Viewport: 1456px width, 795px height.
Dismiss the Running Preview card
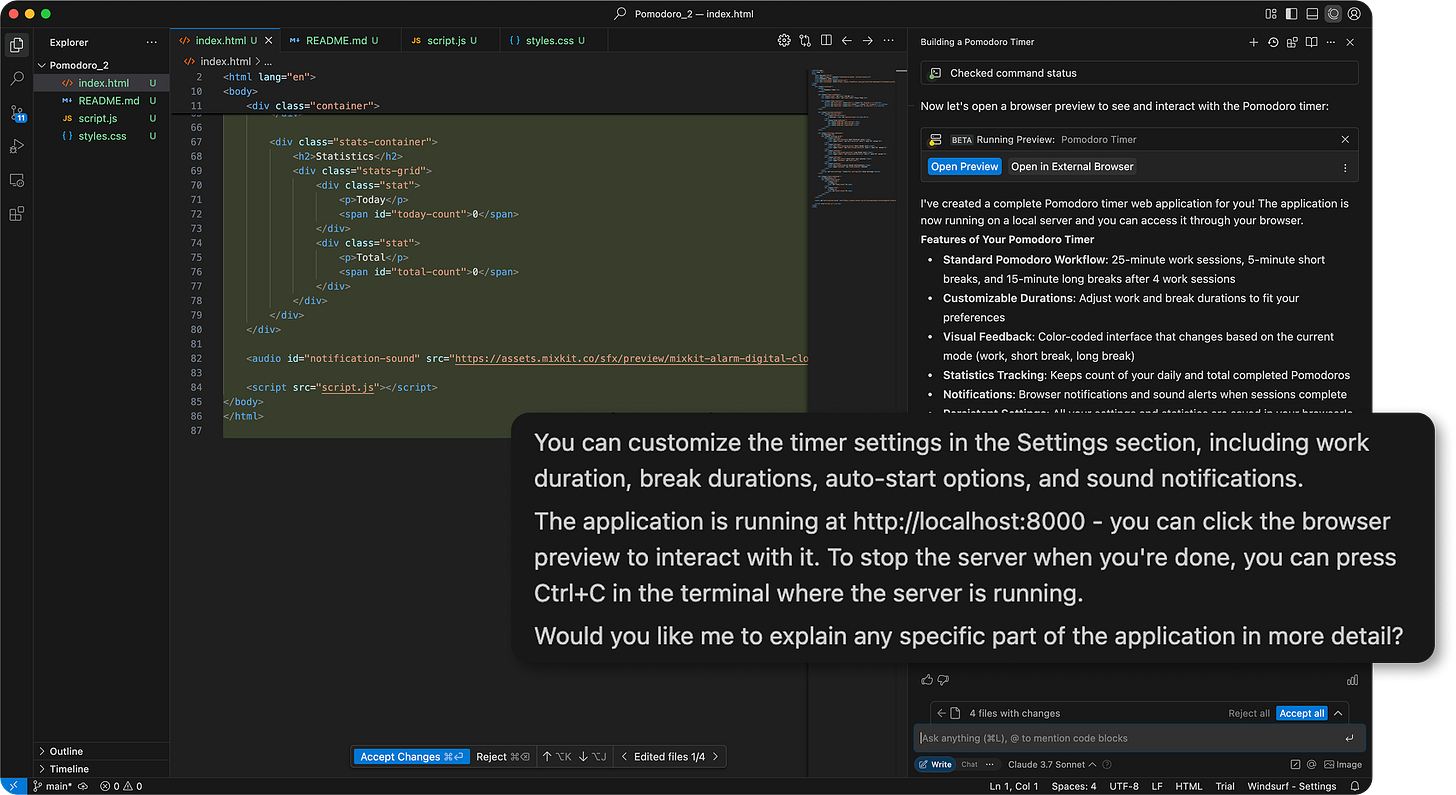pyautogui.click(x=1345, y=139)
